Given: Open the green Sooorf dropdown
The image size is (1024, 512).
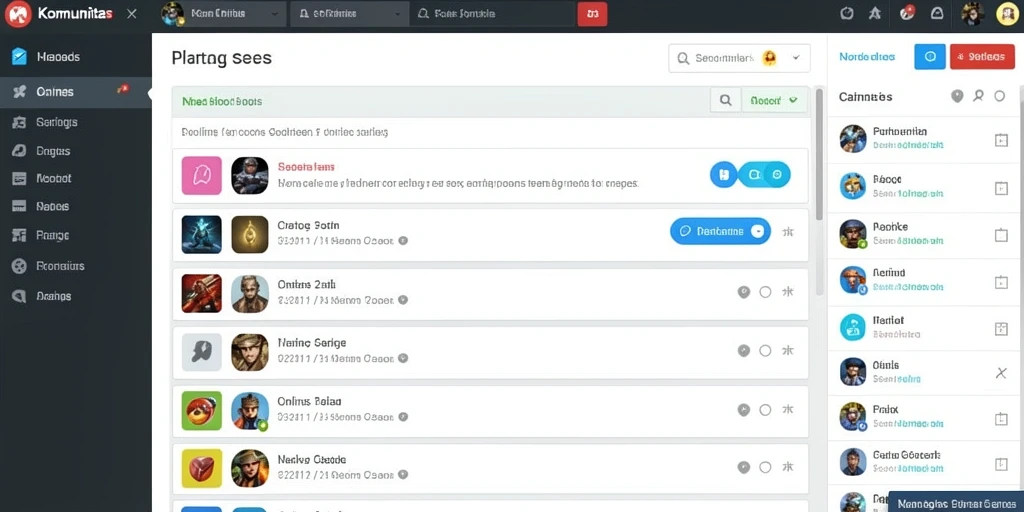Looking at the screenshot, I should pos(775,101).
